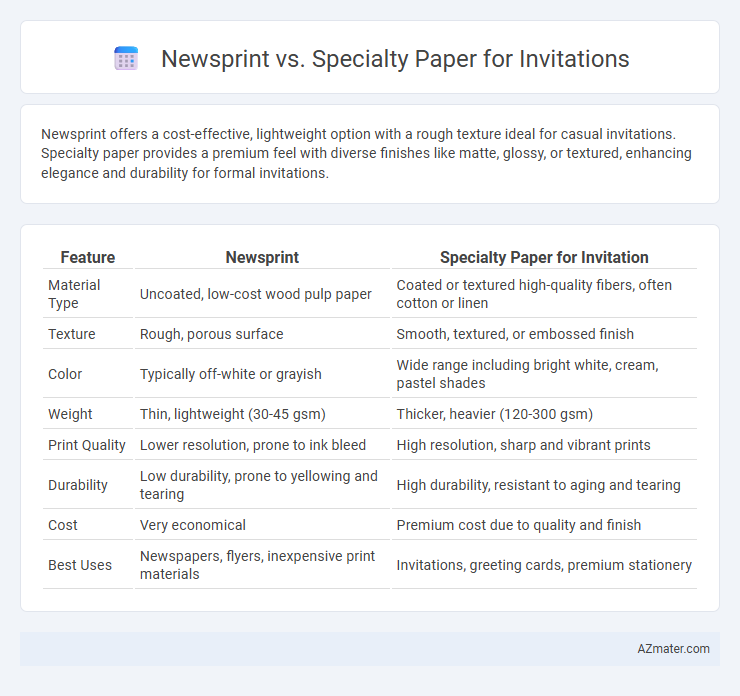The width and height of the screenshot is (740, 696).
Task: Select 'Specialty Paper for Invitation' column header
Action: pyautogui.click(x=544, y=257)
